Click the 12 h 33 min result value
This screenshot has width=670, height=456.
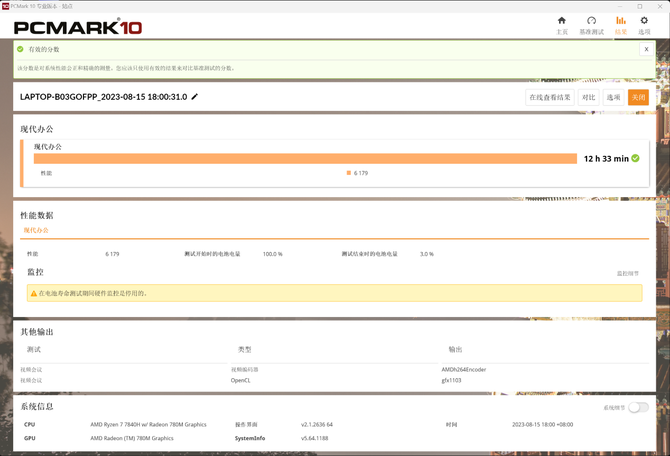[x=606, y=159]
